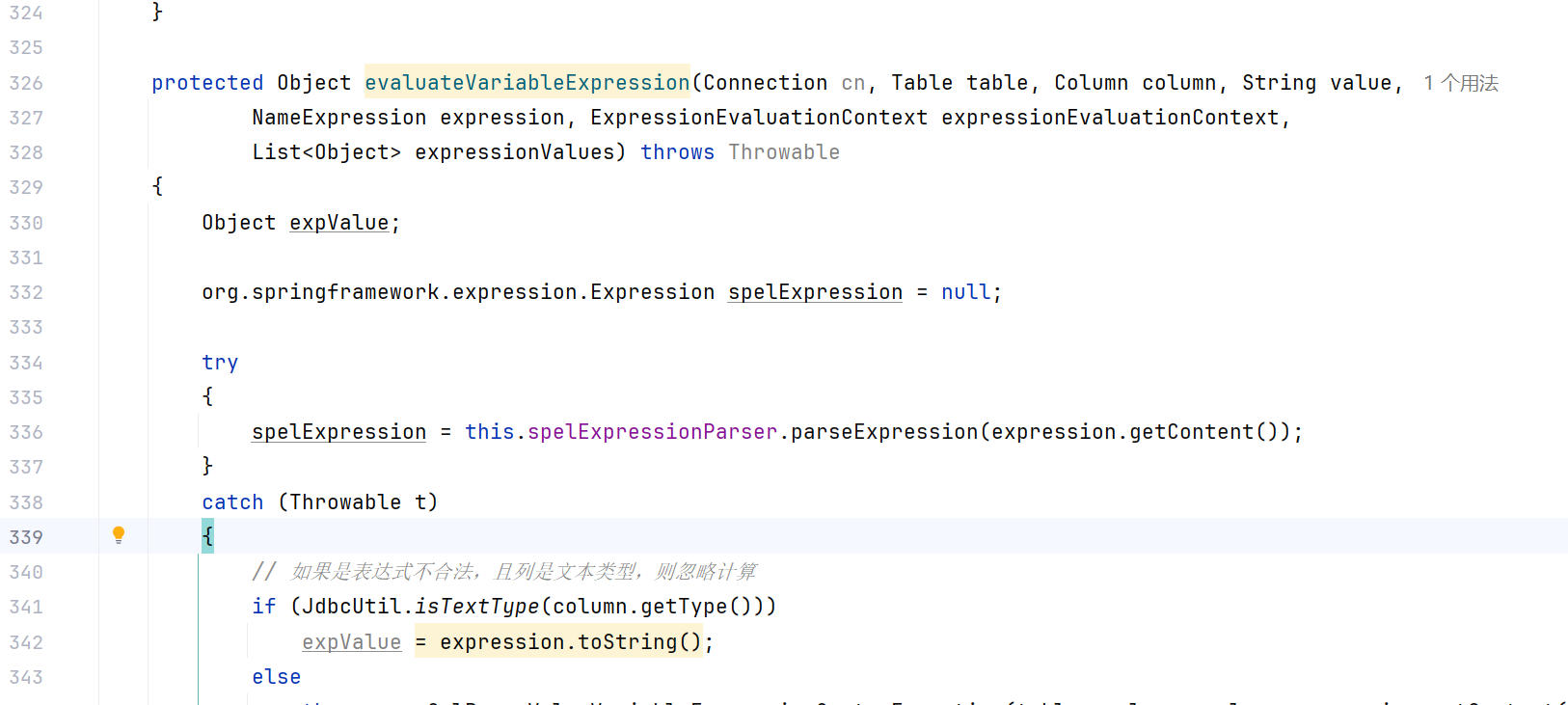
Task: Click the yellow lightbulb quick-fix icon
Action: pyautogui.click(x=119, y=535)
